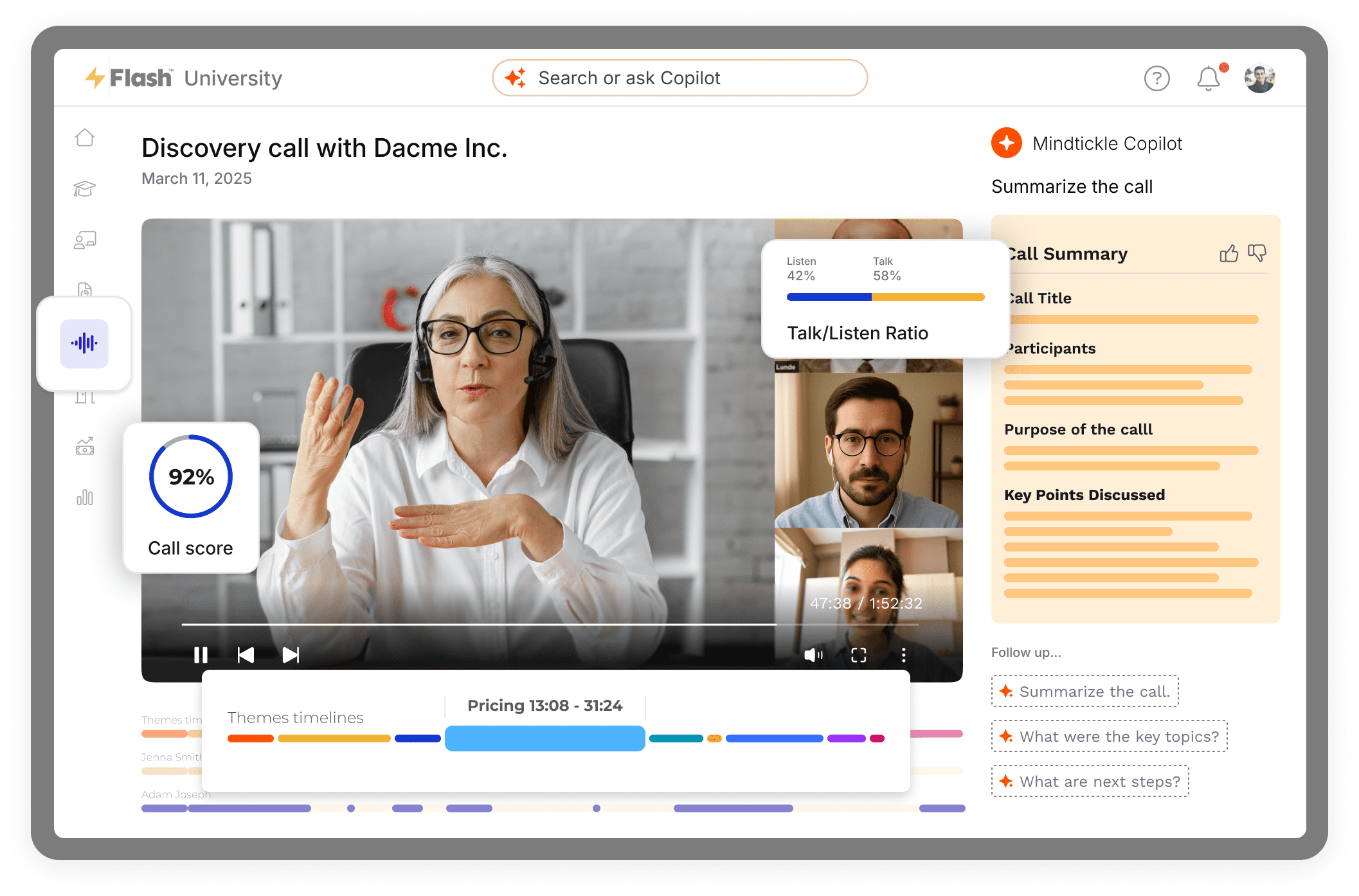Screen dimensions: 1359x896
Task: Open the bar chart analytics icon
Action: click(85, 497)
